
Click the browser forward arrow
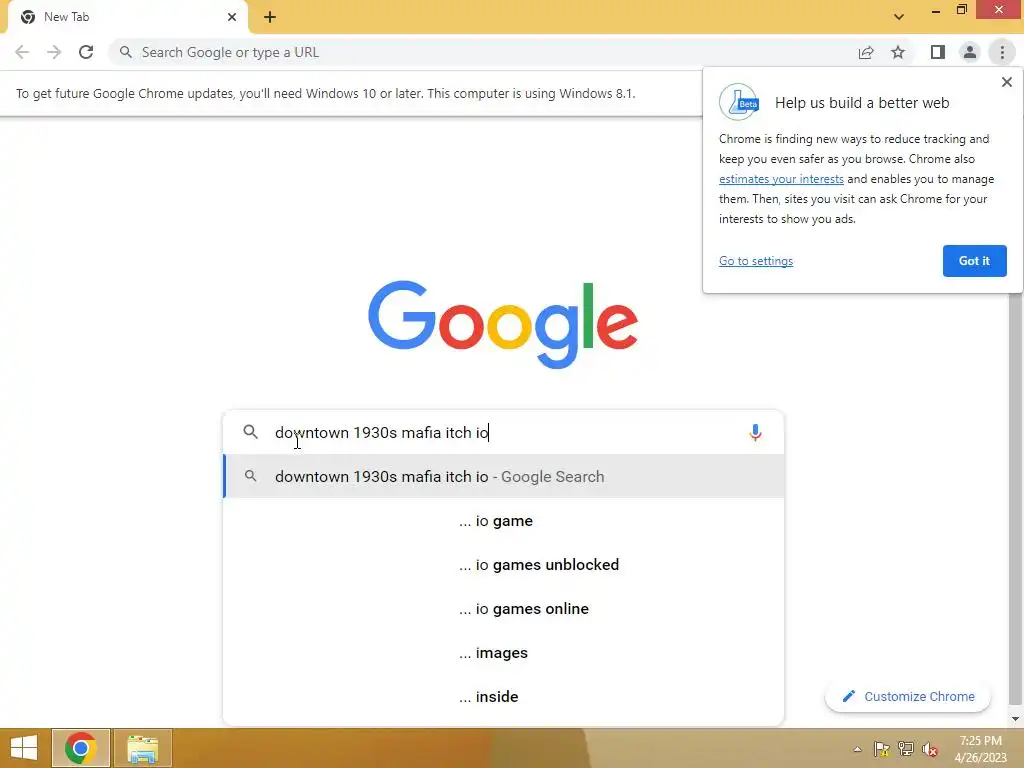pyautogui.click(x=54, y=52)
